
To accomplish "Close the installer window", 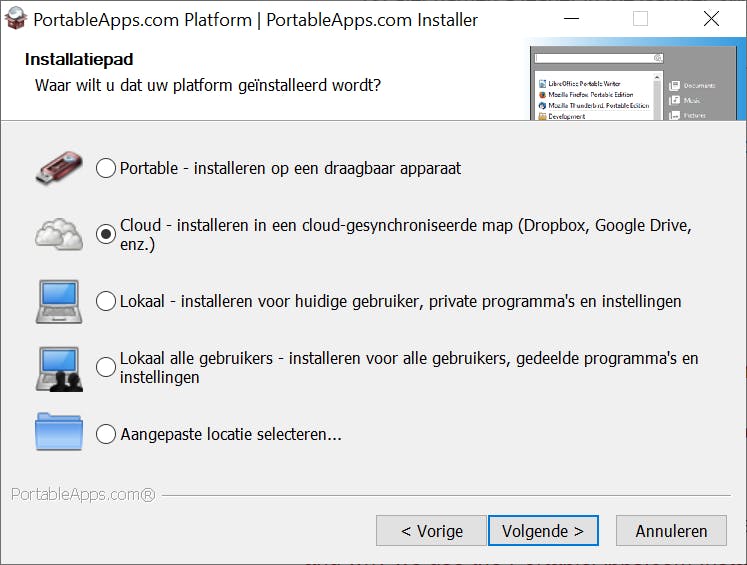I will tap(711, 19).
